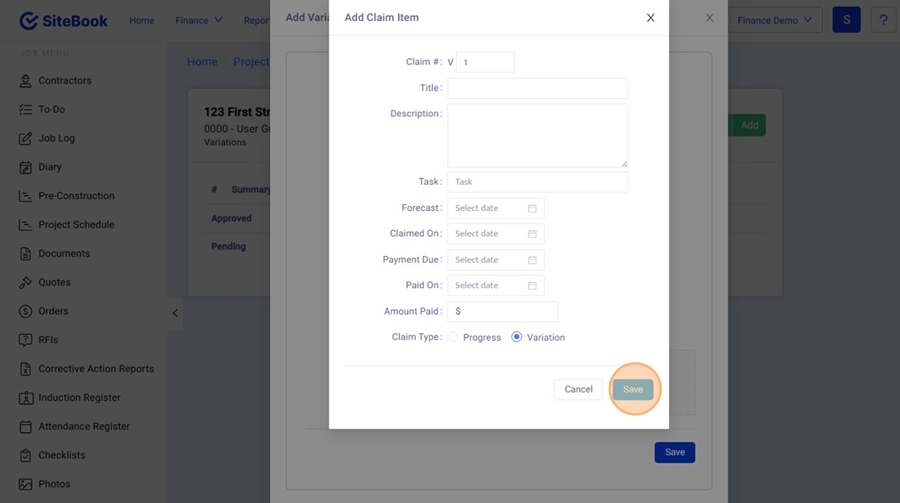Click the Checklists sidebar icon
The height and width of the screenshot is (503, 900).
(25, 456)
